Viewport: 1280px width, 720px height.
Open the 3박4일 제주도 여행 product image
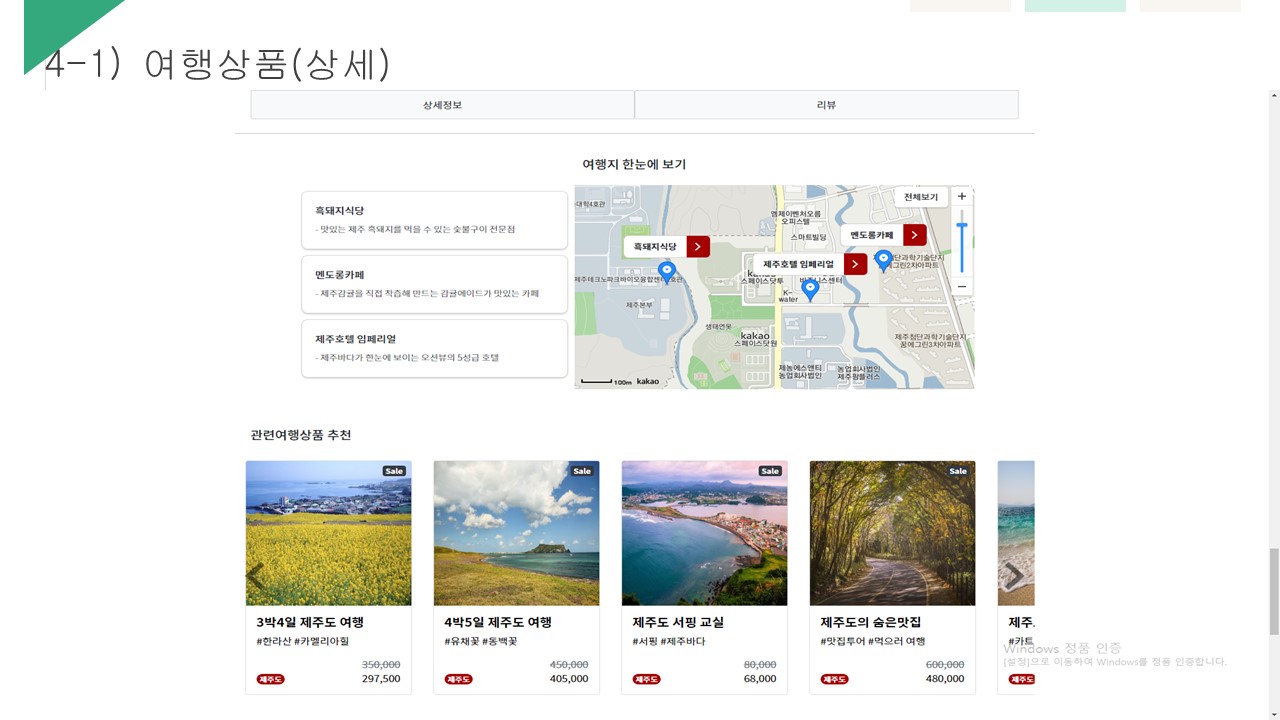pyautogui.click(x=329, y=533)
